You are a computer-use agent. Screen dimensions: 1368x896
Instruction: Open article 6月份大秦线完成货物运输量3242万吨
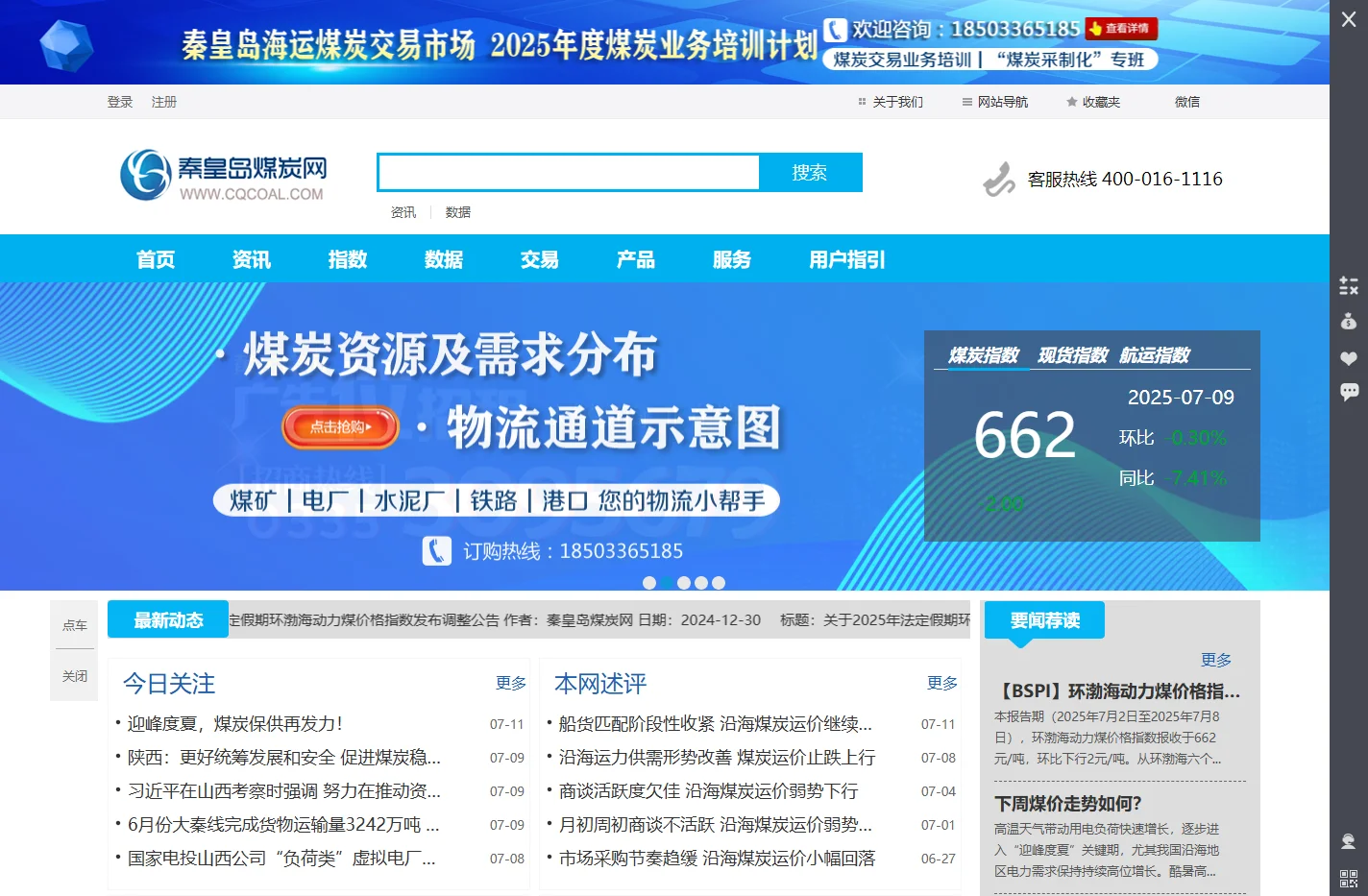pyautogui.click(x=283, y=825)
